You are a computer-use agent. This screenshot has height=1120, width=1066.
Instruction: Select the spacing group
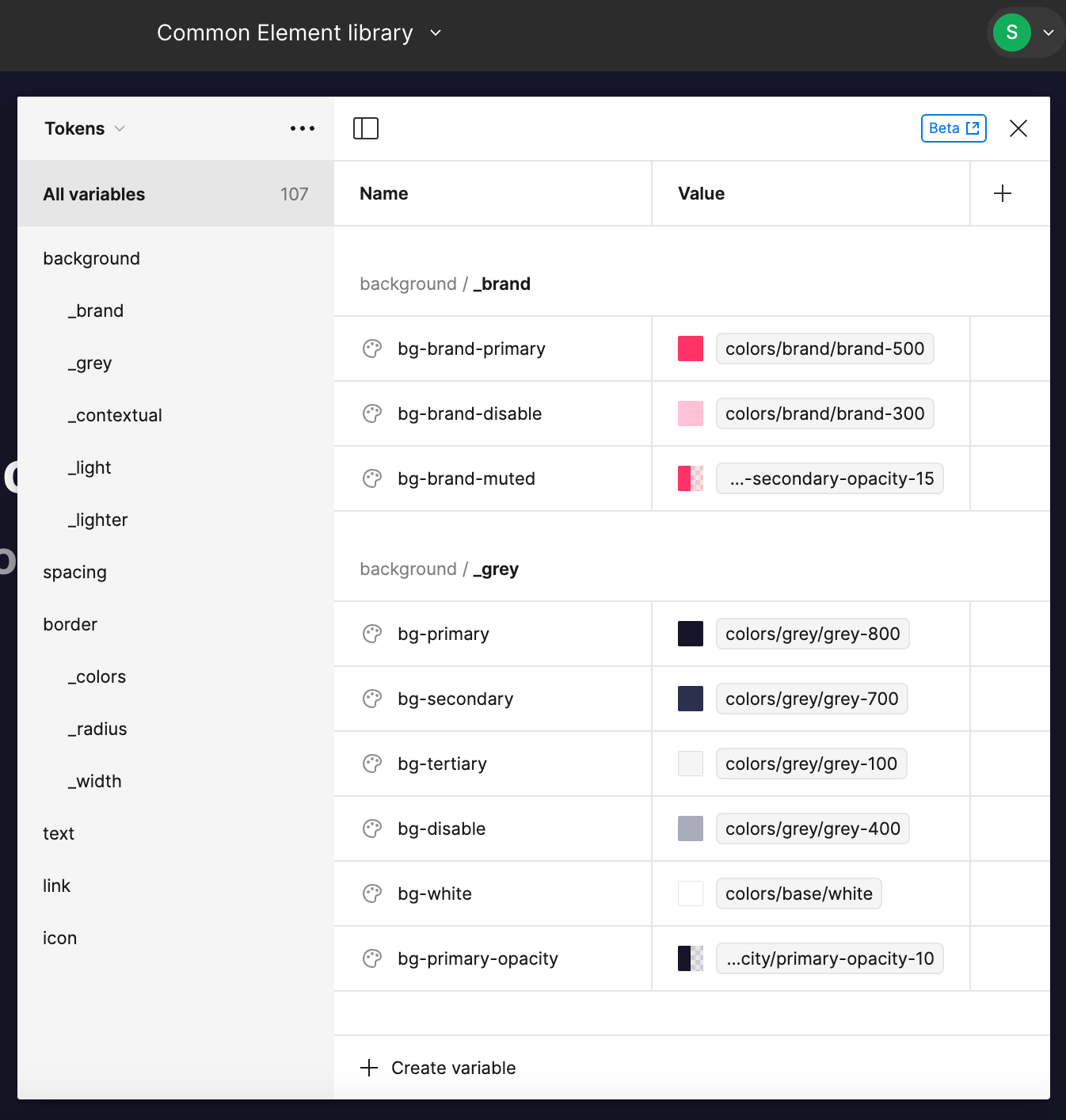click(x=74, y=572)
